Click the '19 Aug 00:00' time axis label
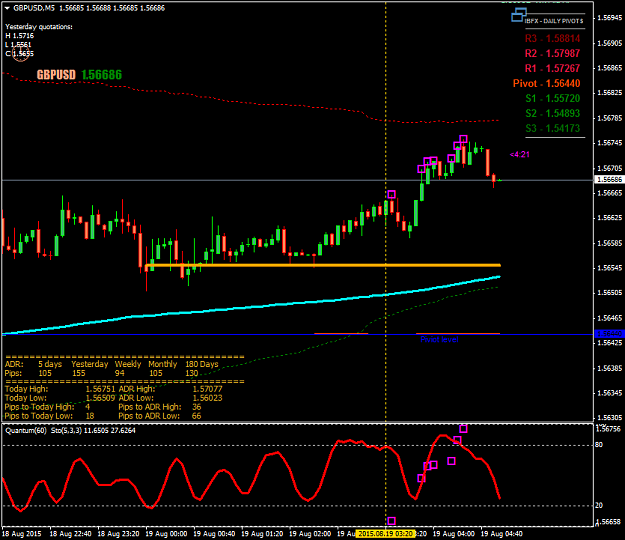The height and width of the screenshot is (540, 625). point(166,534)
